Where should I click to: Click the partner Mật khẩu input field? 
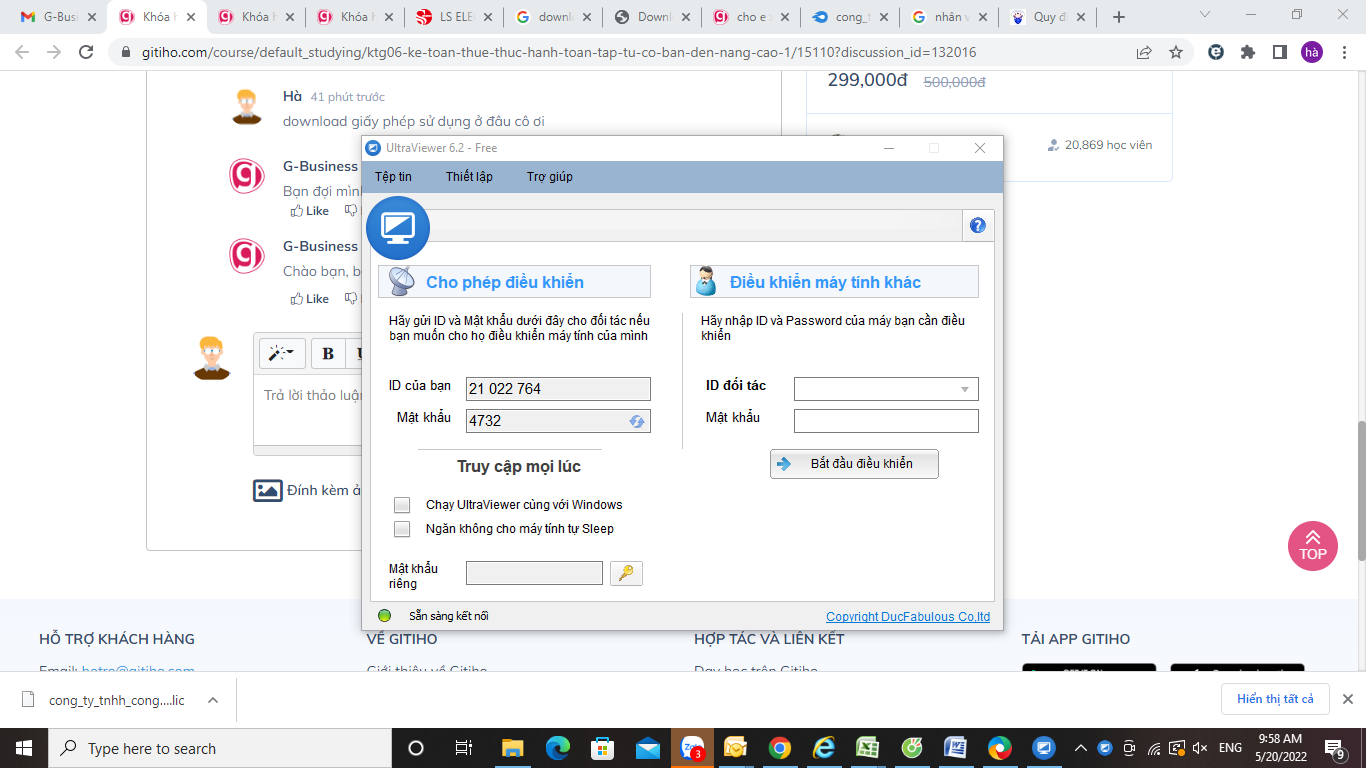[886, 421]
